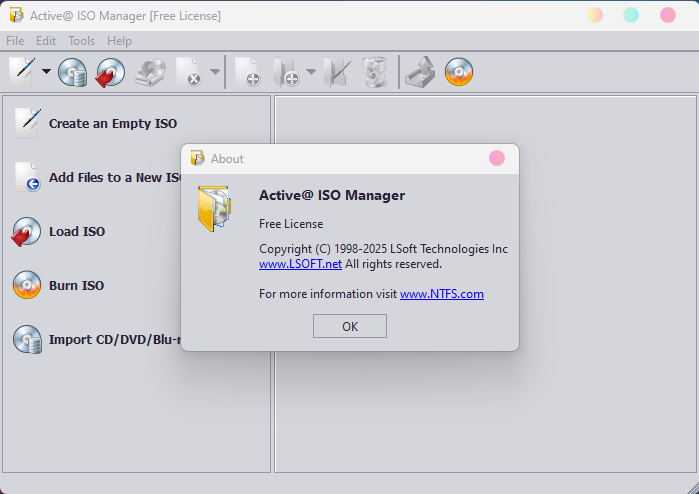The image size is (699, 494).
Task: Click the Burn ISO toolbar icon
Action: (x=459, y=72)
